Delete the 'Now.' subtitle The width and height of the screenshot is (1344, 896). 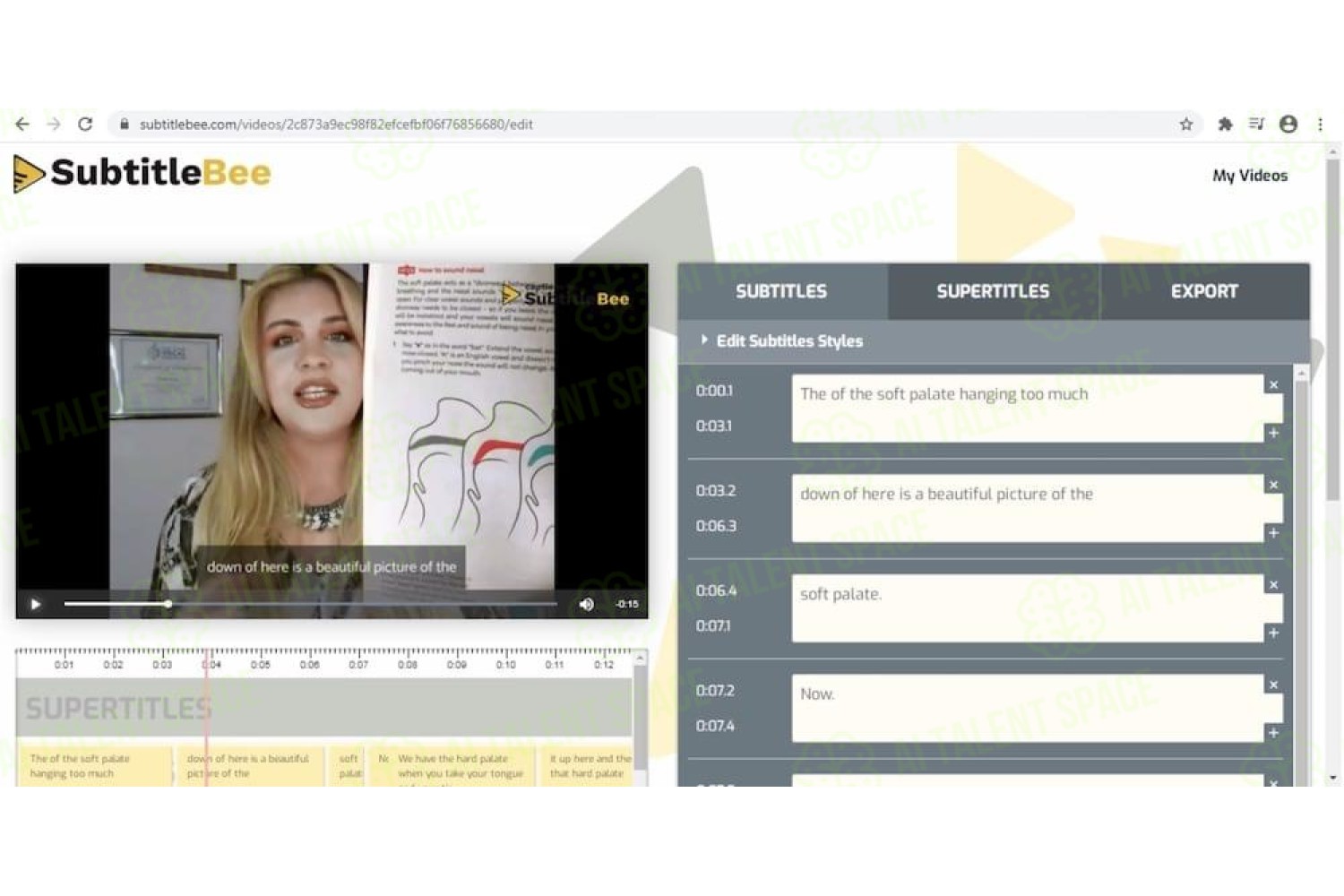[x=1273, y=685]
